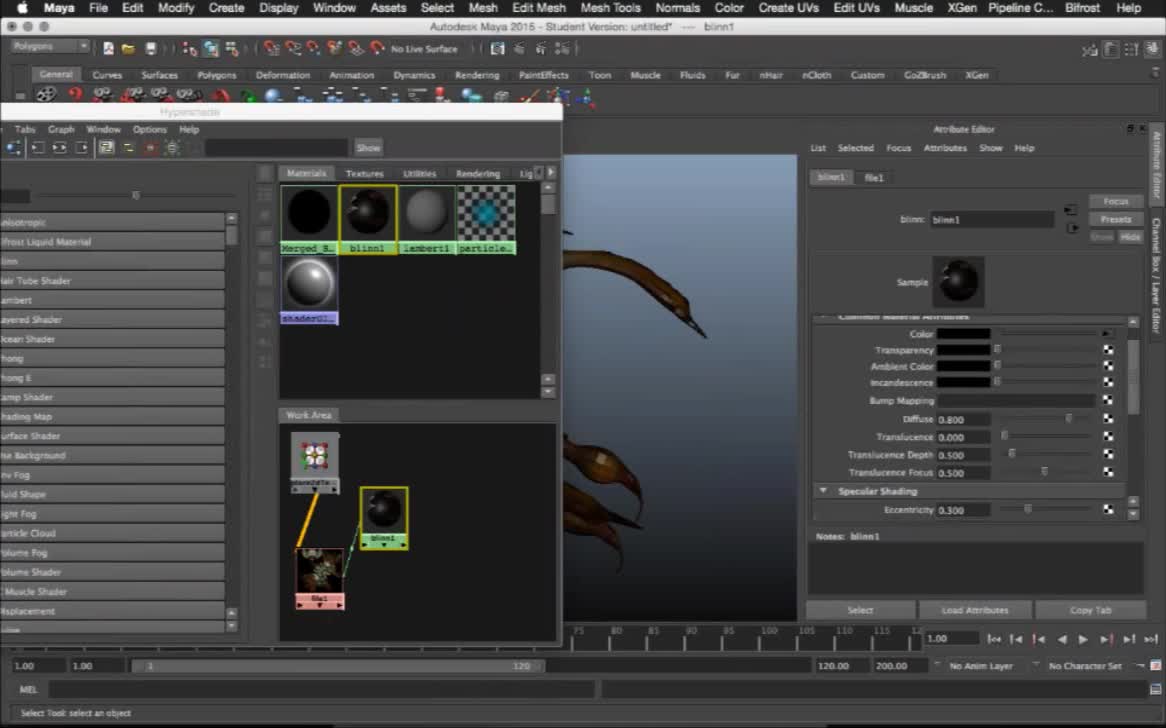Click Hypershade Output connections icon
The image size is (1166, 728).
(81, 148)
